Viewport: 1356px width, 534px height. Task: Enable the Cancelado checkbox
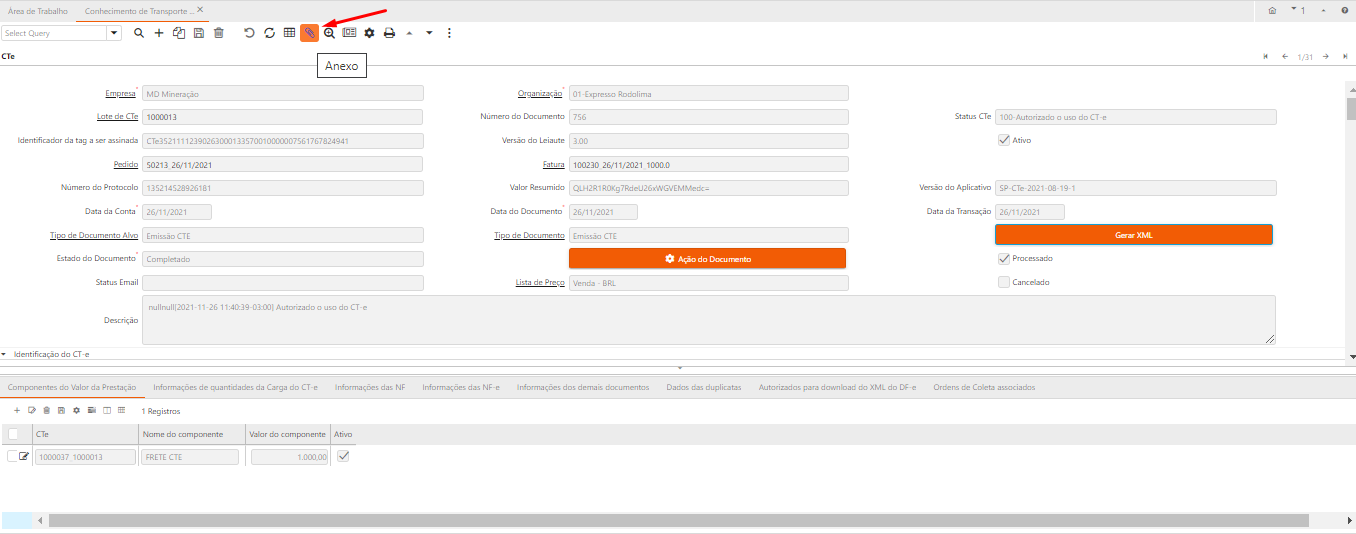1004,282
